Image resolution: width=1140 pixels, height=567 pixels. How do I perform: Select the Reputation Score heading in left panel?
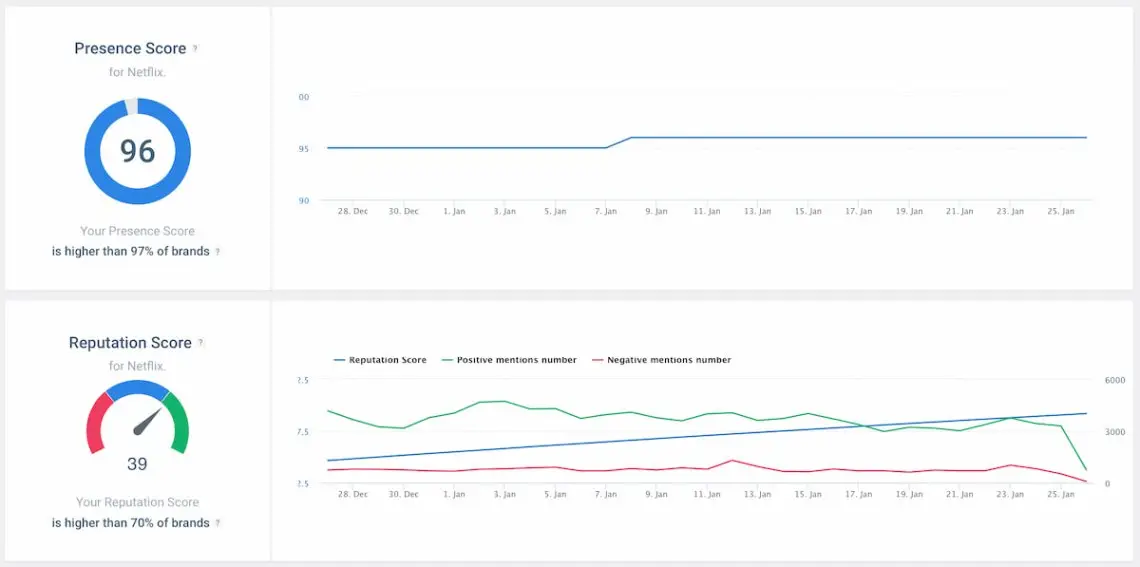[130, 342]
